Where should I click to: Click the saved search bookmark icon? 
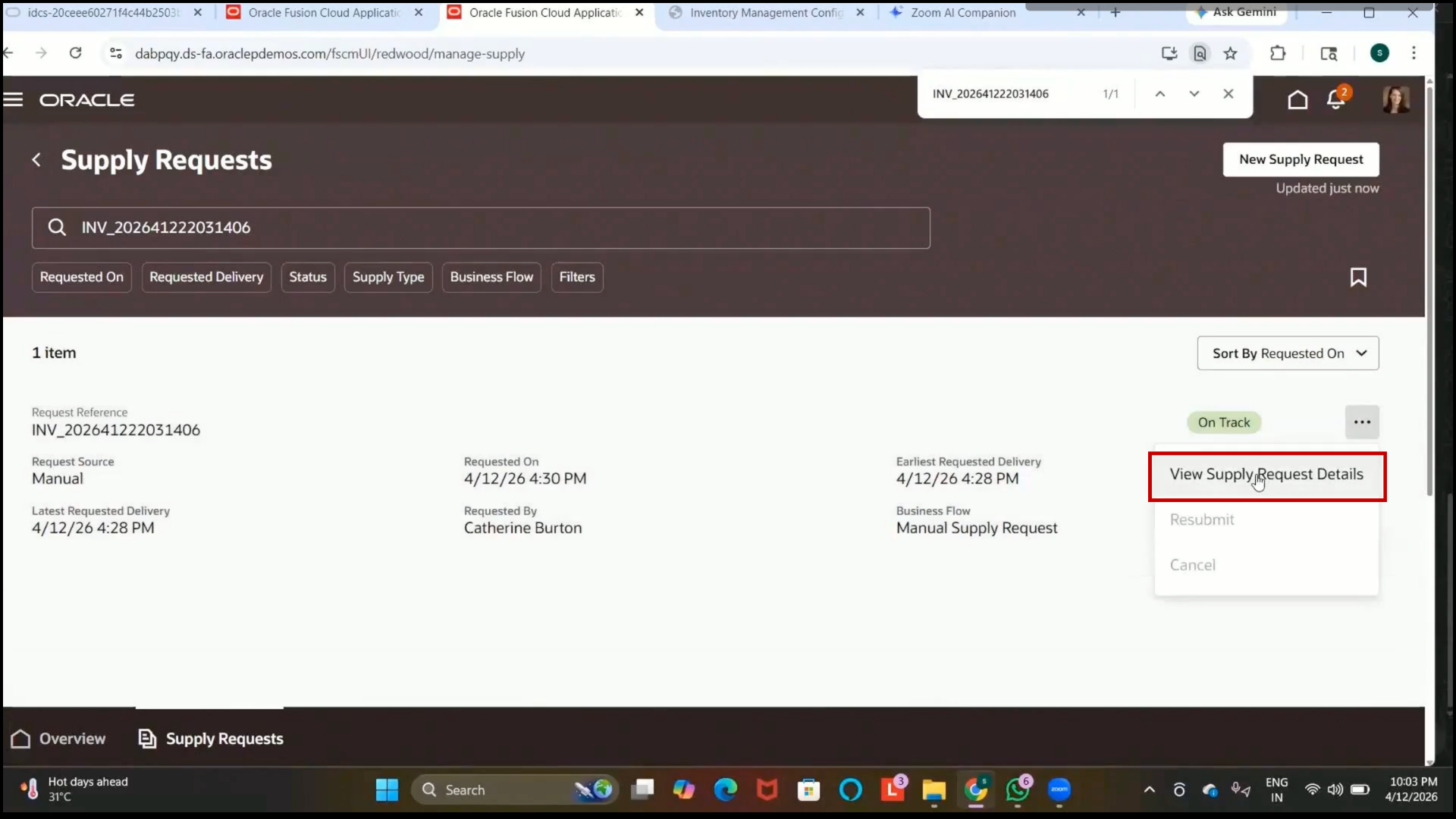pyautogui.click(x=1358, y=278)
